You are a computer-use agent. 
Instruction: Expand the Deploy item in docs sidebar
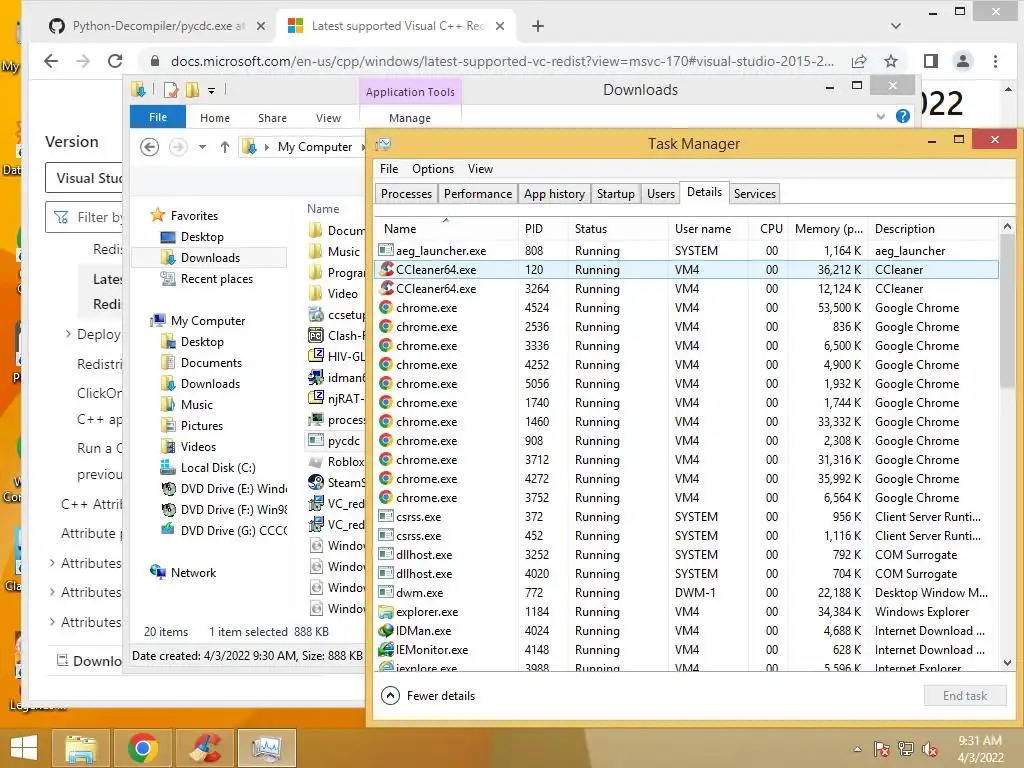pos(68,334)
